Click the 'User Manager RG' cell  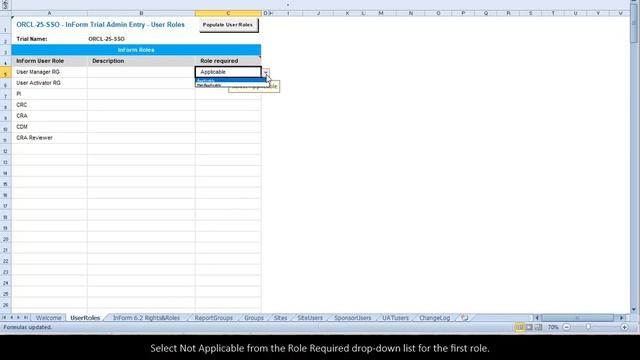click(x=49, y=72)
